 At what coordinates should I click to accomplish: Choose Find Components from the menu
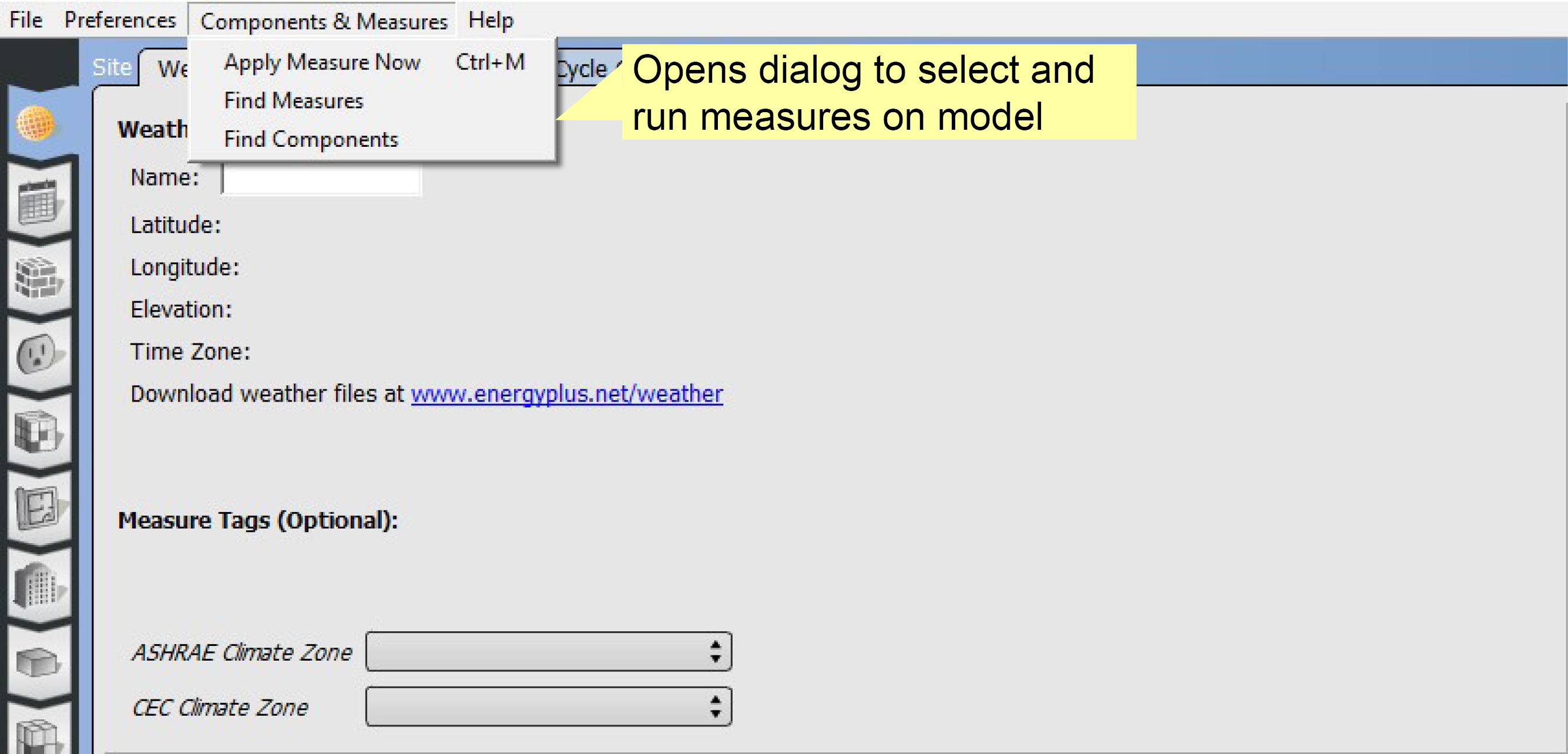coord(311,139)
